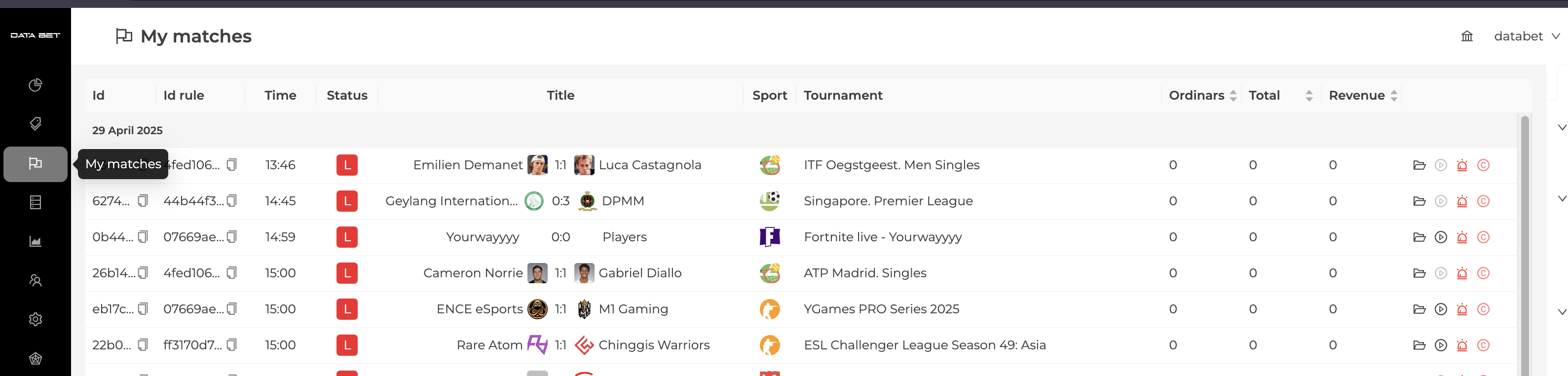Screen dimensions: 1568x376
Task: Copy the 6274... match Id
Action: coord(143,201)
